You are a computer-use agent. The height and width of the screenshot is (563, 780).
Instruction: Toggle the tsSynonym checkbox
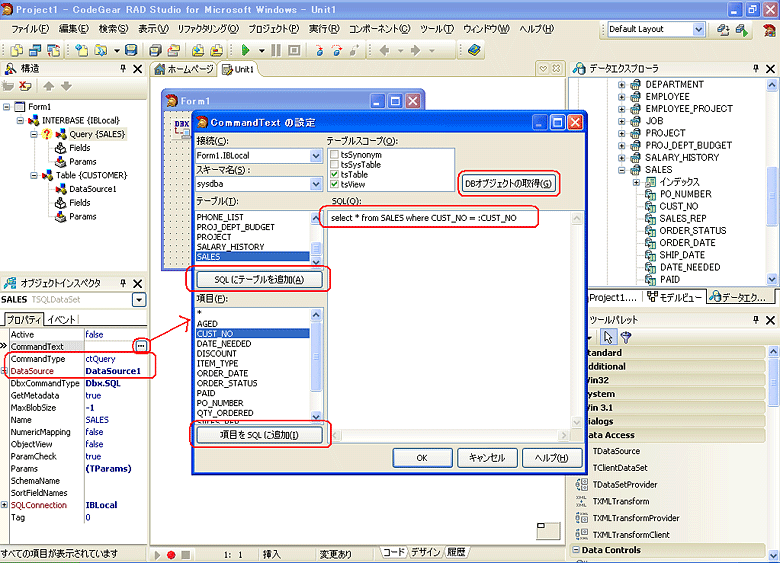click(x=334, y=155)
